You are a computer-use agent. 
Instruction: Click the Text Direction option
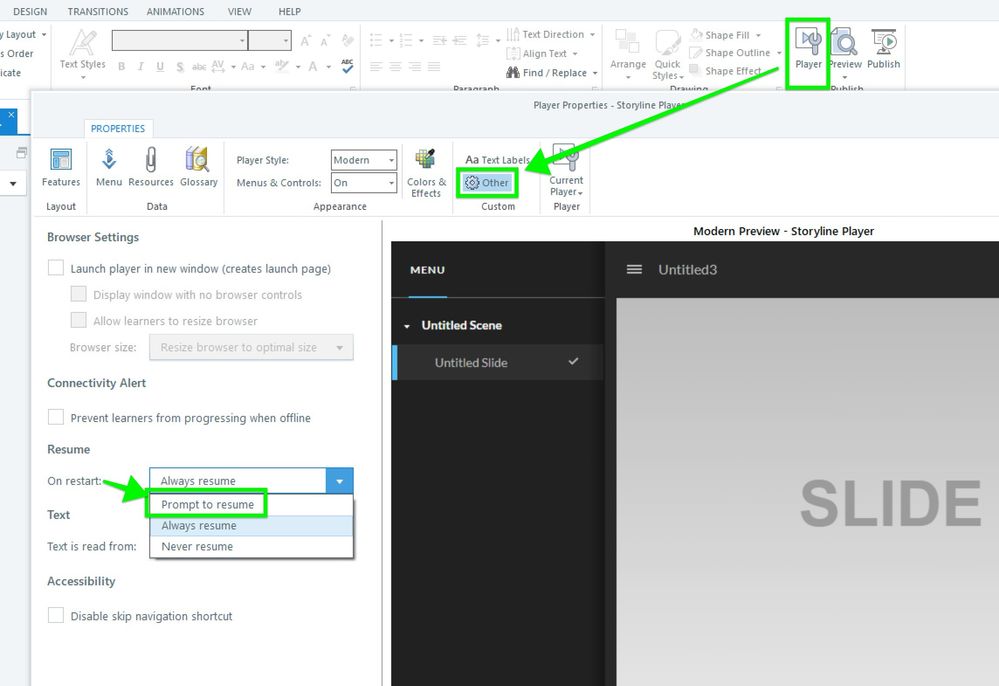(545, 34)
